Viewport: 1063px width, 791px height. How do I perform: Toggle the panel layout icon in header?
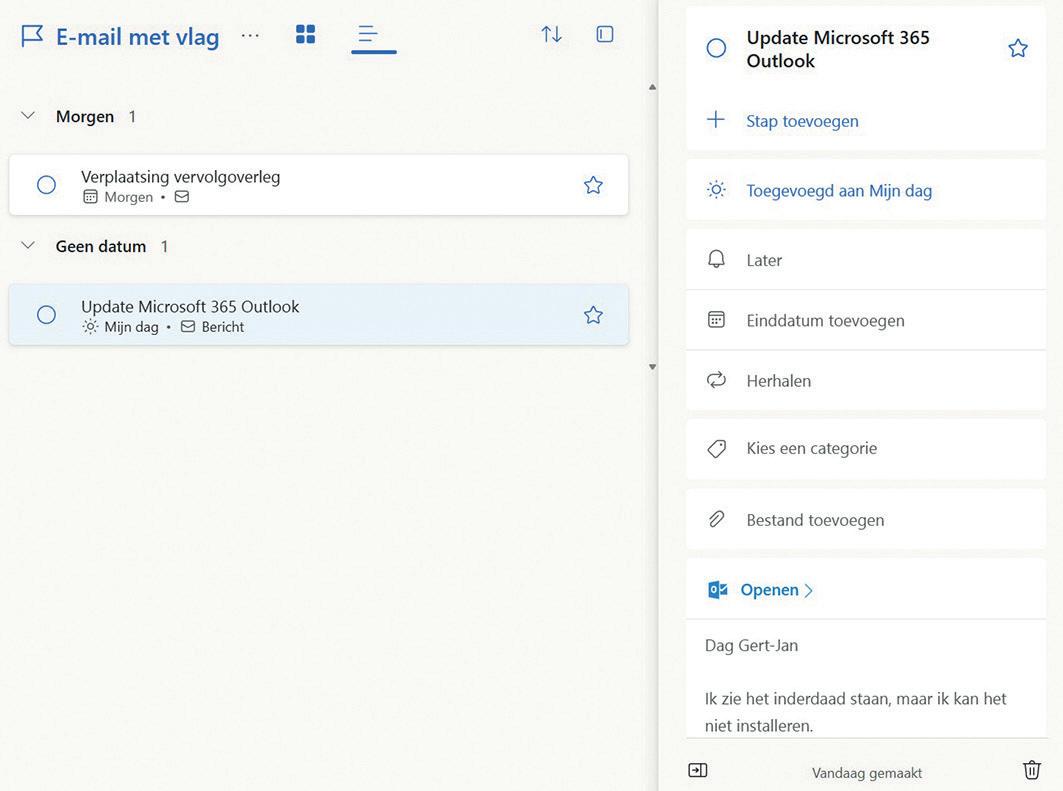(x=605, y=34)
